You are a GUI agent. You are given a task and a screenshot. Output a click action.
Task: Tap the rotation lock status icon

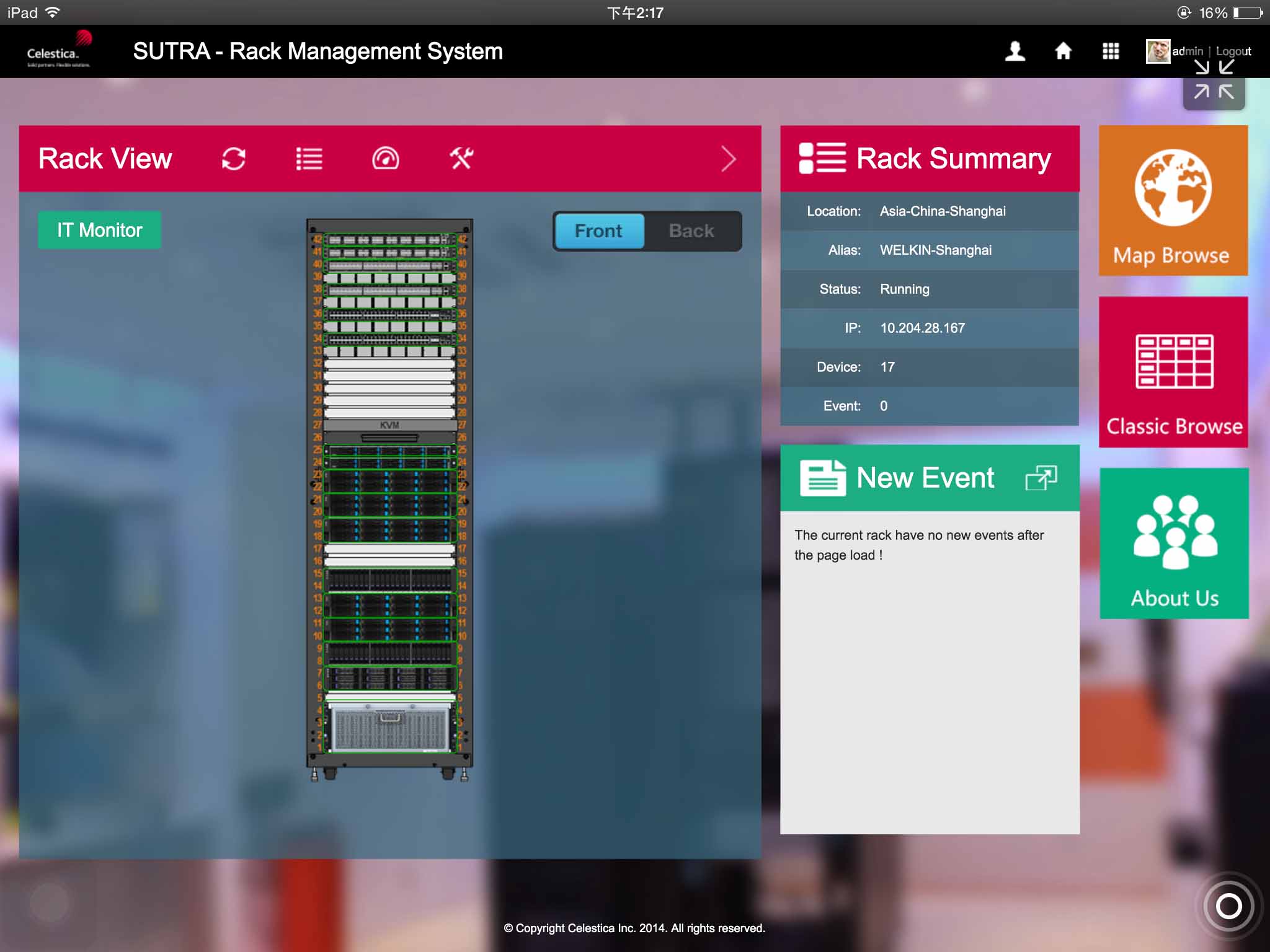(1184, 12)
